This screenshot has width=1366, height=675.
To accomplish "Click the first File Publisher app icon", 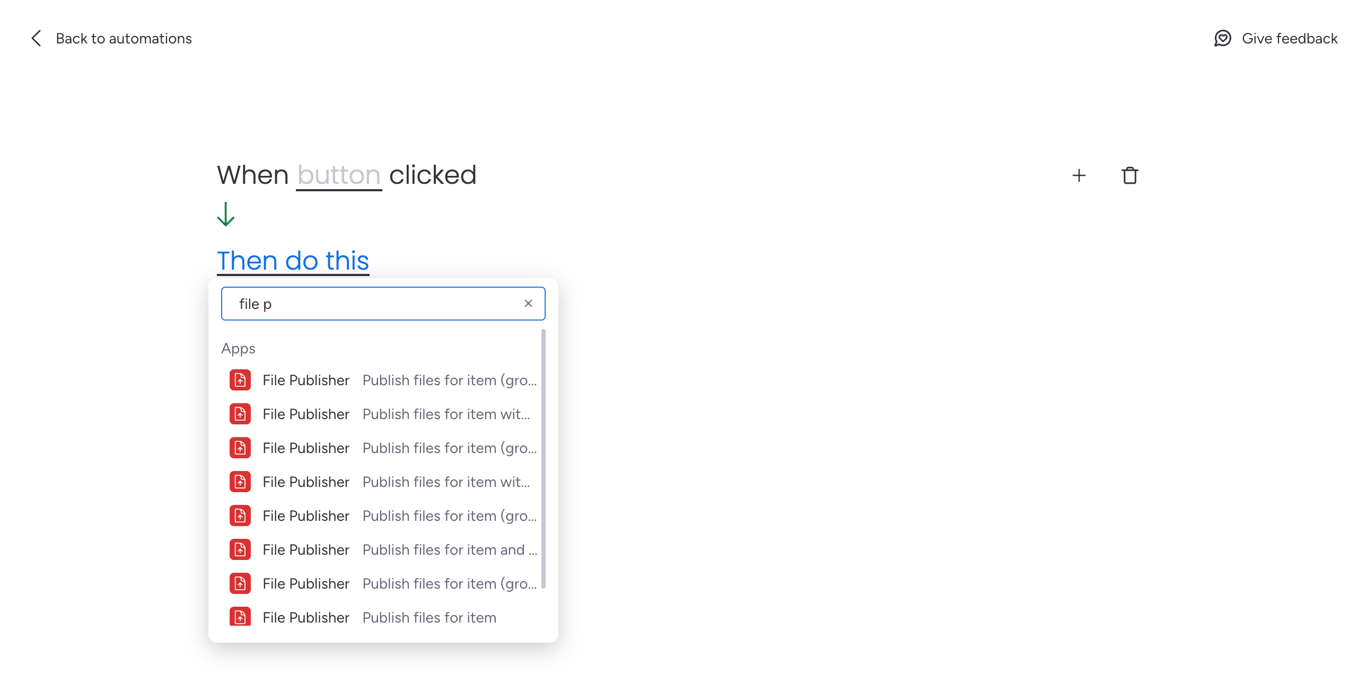I will [x=240, y=380].
